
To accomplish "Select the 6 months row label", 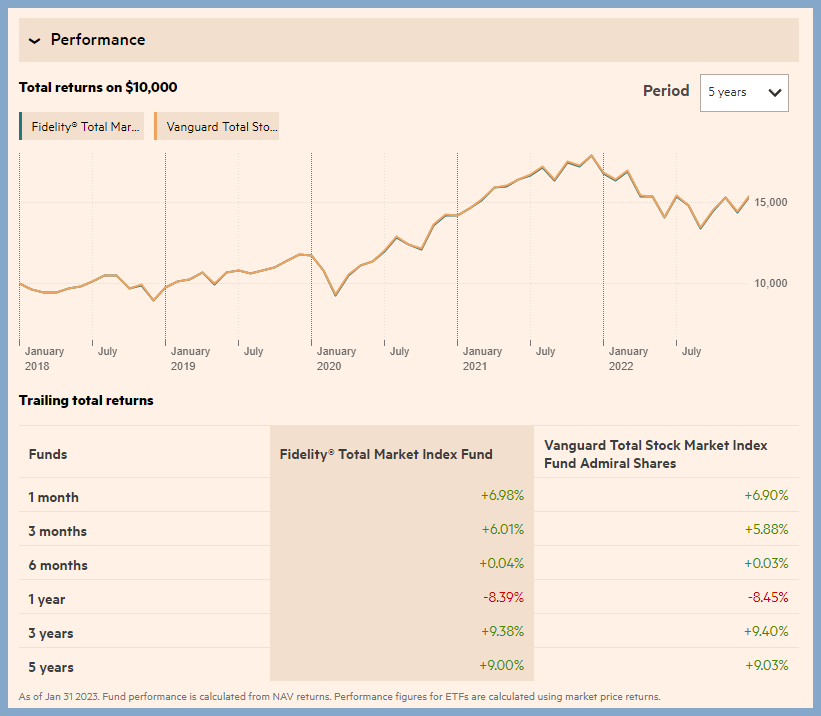I will [58, 565].
